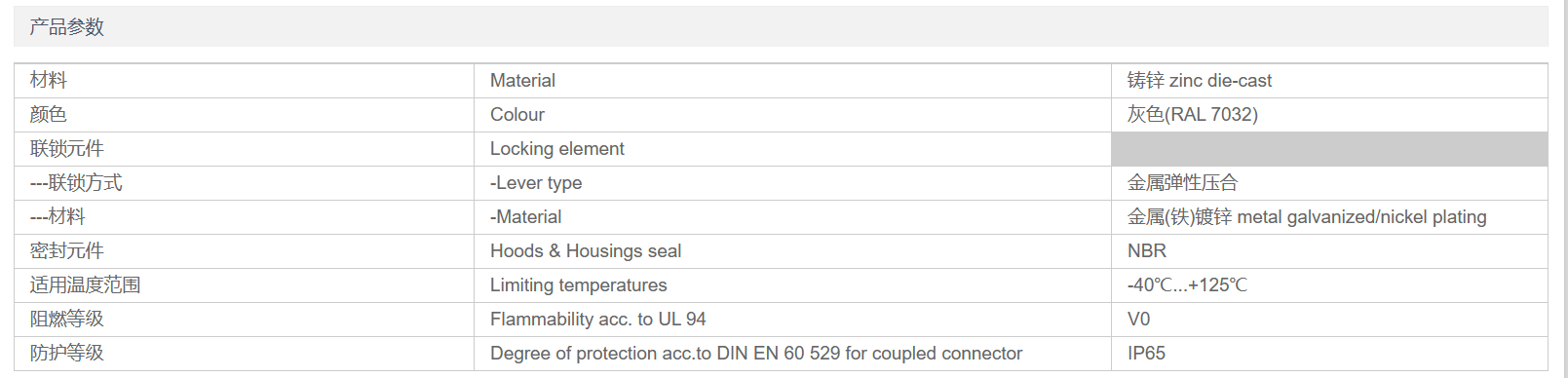Select the -Lever type cell
Image resolution: width=1568 pixels, height=378 pixels.
tap(536, 183)
